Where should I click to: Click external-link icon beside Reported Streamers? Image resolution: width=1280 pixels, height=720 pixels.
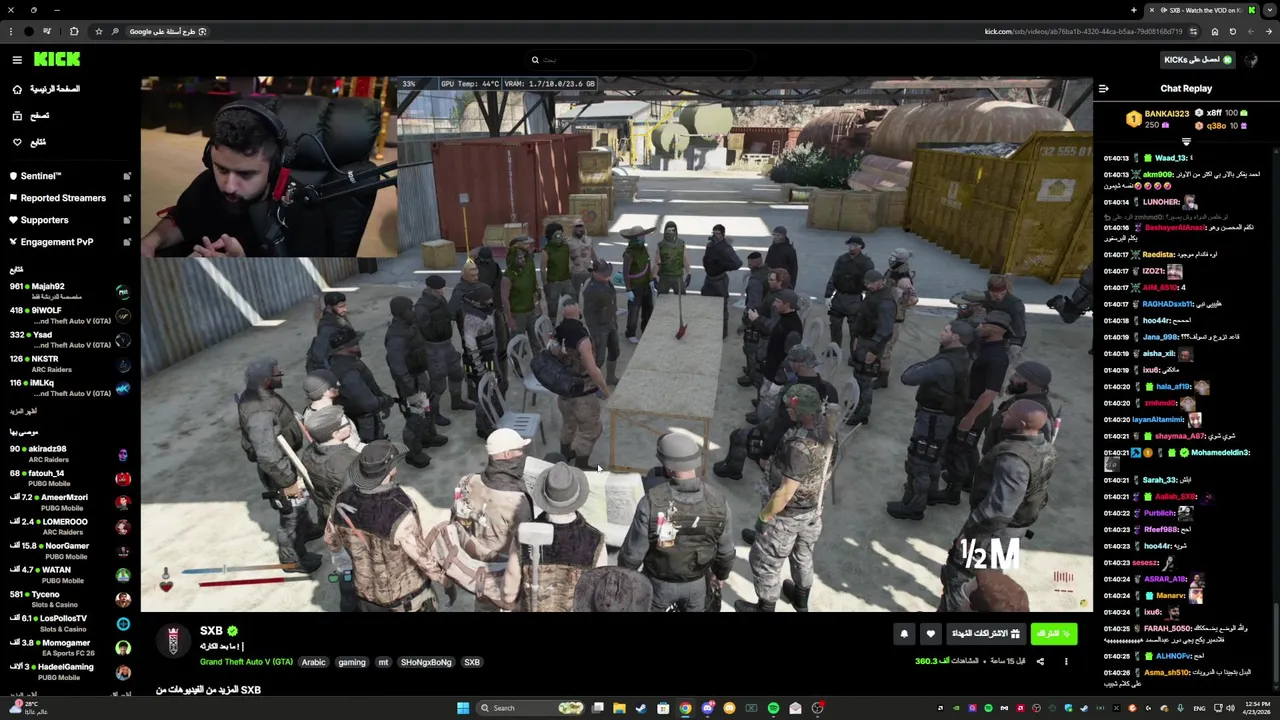[x=127, y=198]
